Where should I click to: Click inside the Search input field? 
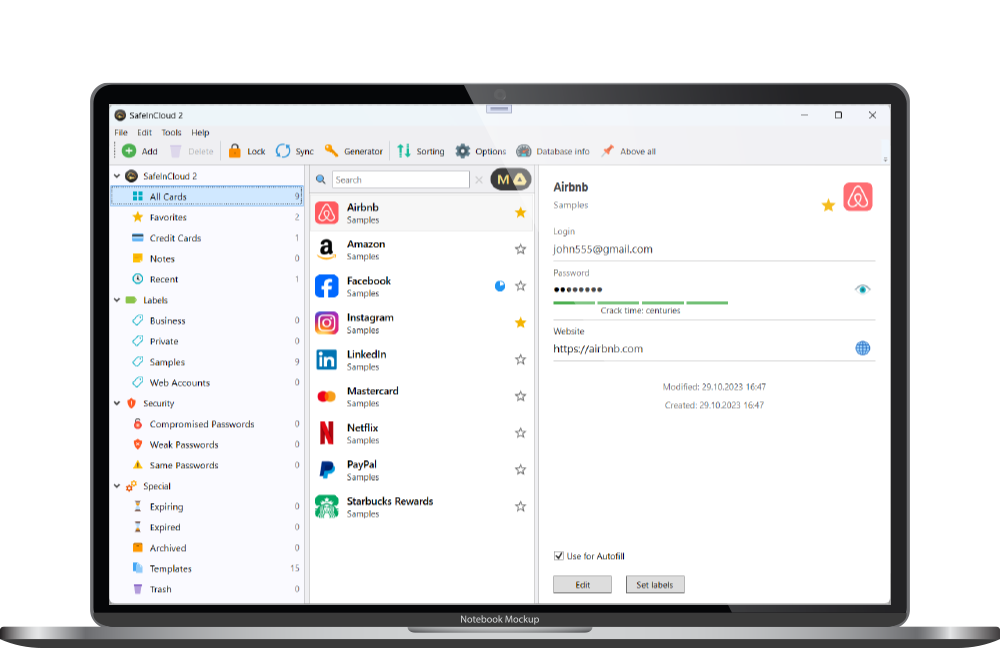(x=401, y=180)
